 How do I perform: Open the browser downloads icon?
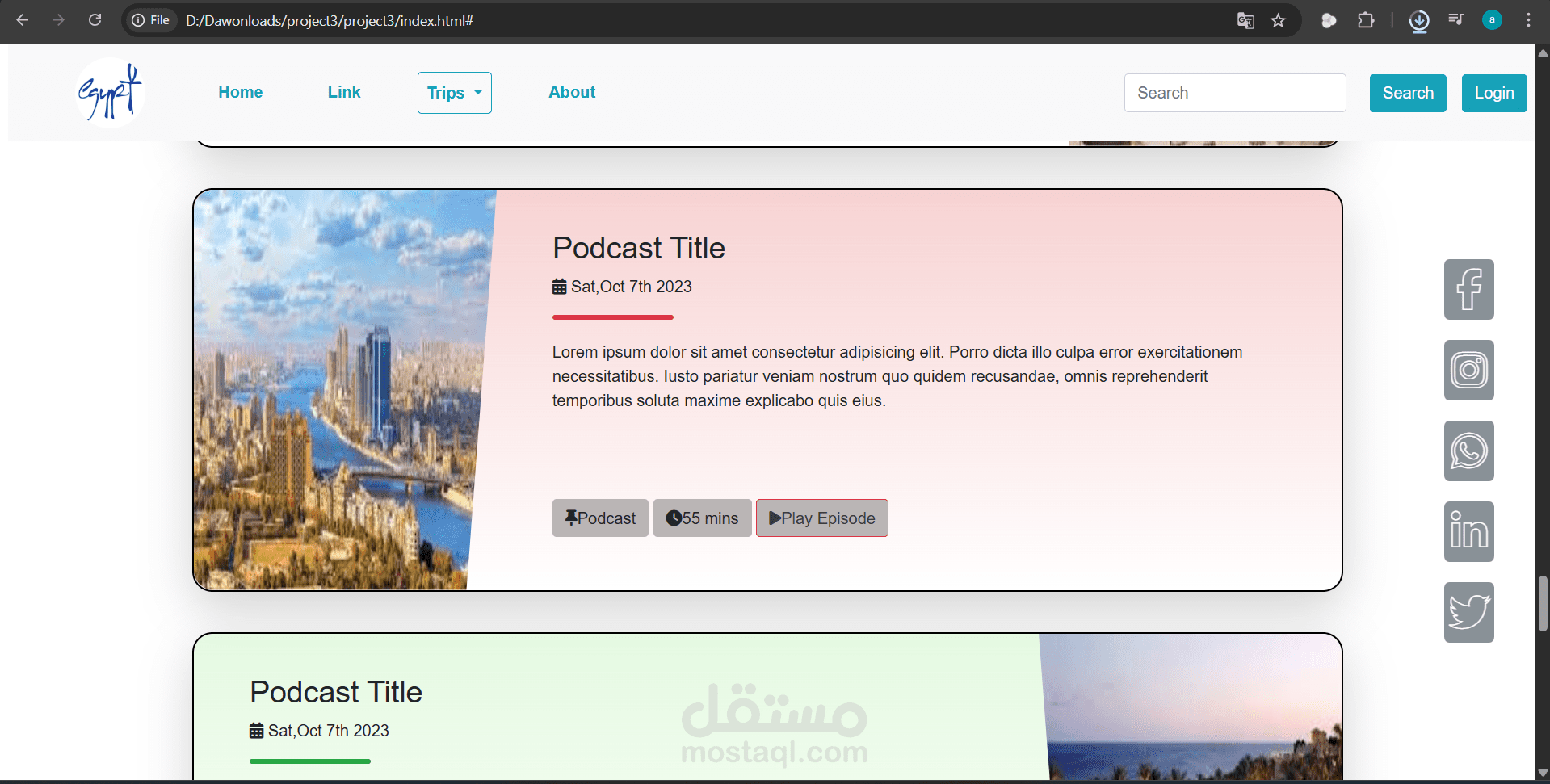click(x=1419, y=20)
